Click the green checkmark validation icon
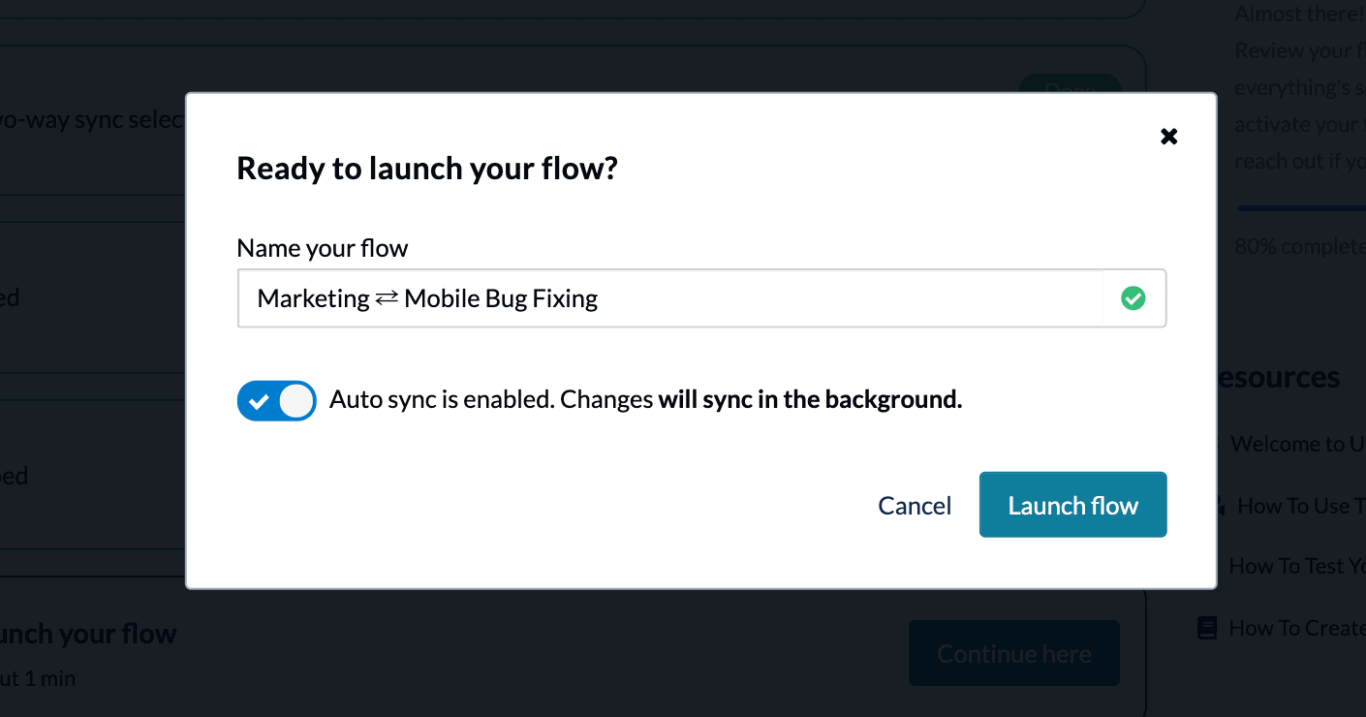This screenshot has height=717, width=1366. pos(1133,298)
